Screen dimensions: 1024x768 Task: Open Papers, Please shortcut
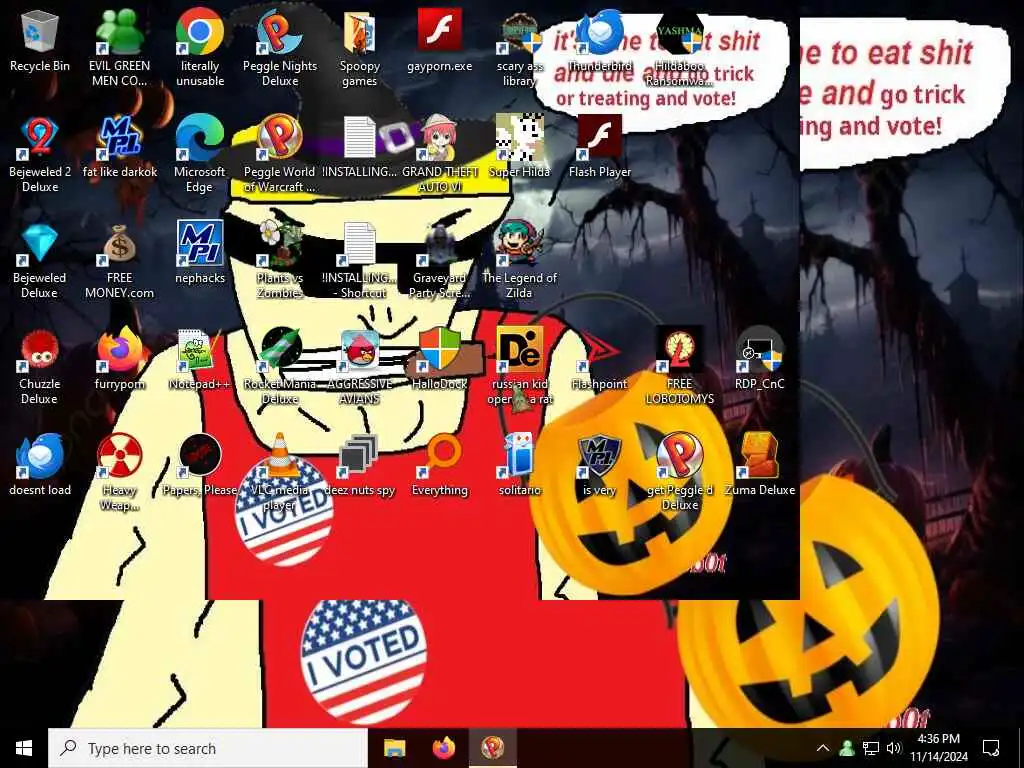point(200,465)
